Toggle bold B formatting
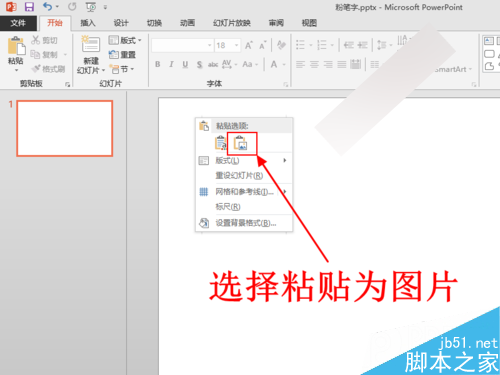 pyautogui.click(x=158, y=64)
